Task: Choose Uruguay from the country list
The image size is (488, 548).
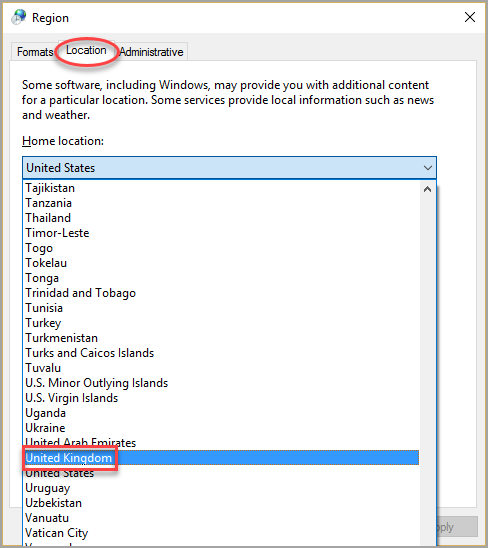Action: pyautogui.click(x=222, y=488)
